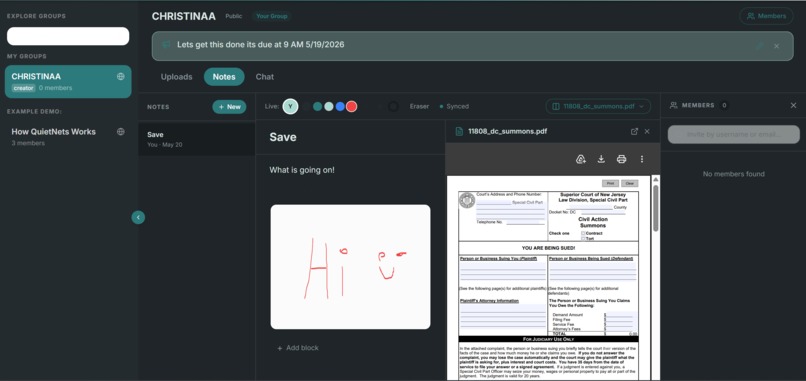The image size is (806, 381).
Task: Click the text What is going on!
Action: (302, 170)
